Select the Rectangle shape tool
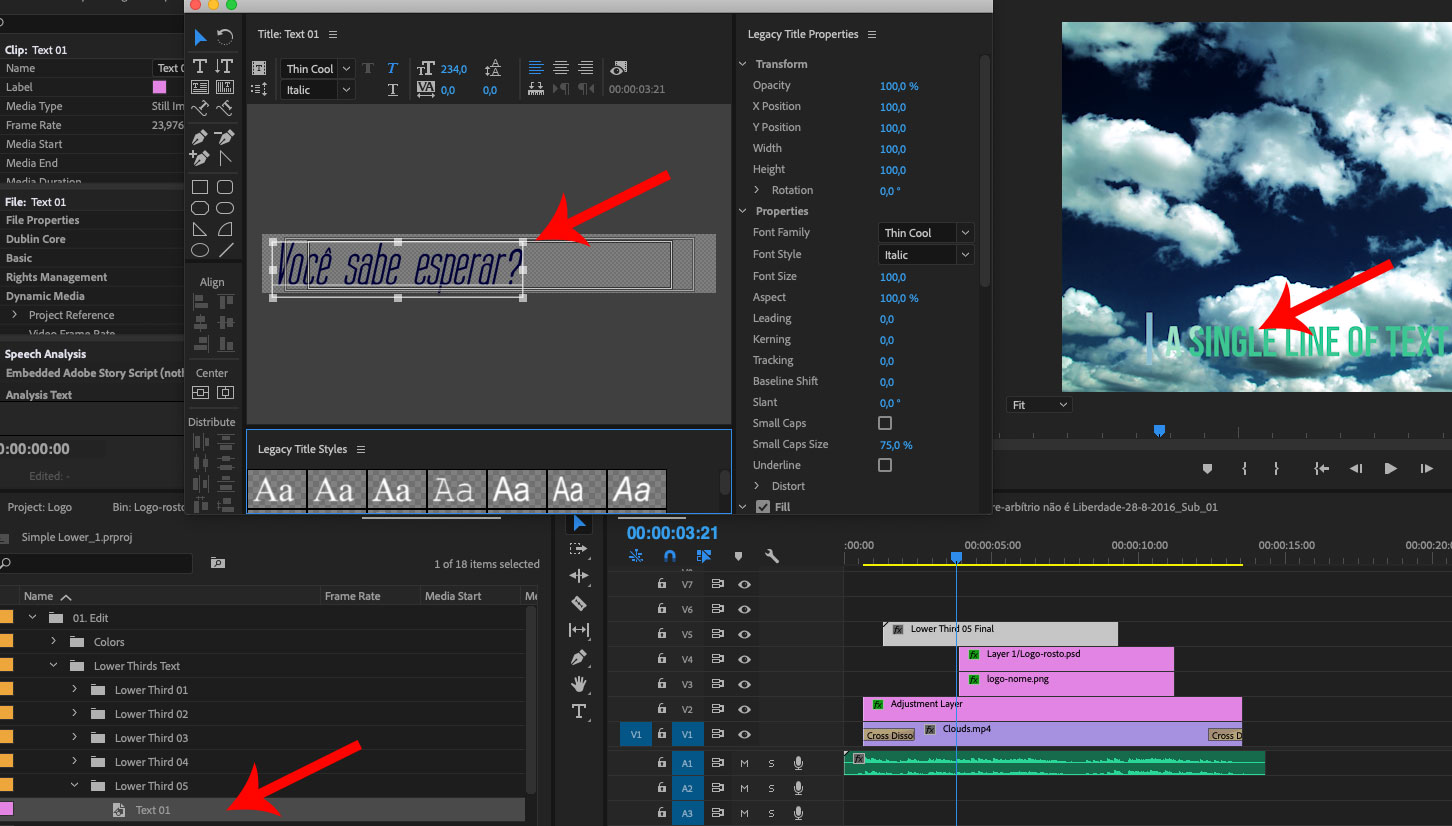1452x826 pixels. (x=200, y=187)
